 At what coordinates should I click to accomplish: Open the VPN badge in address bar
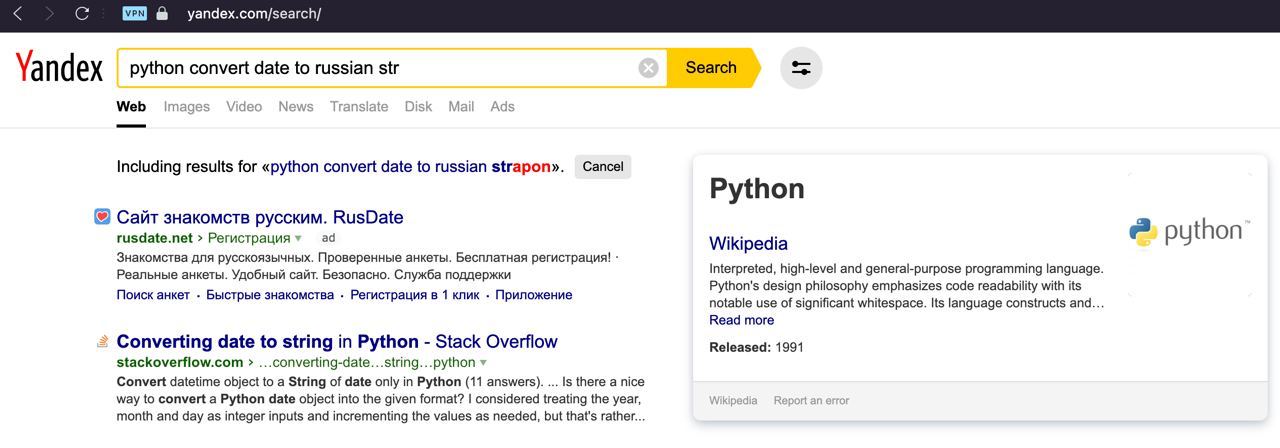pos(134,14)
